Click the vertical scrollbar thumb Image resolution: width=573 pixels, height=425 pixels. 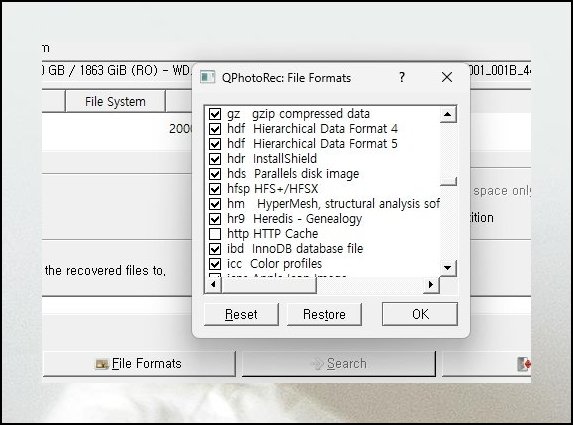(448, 181)
